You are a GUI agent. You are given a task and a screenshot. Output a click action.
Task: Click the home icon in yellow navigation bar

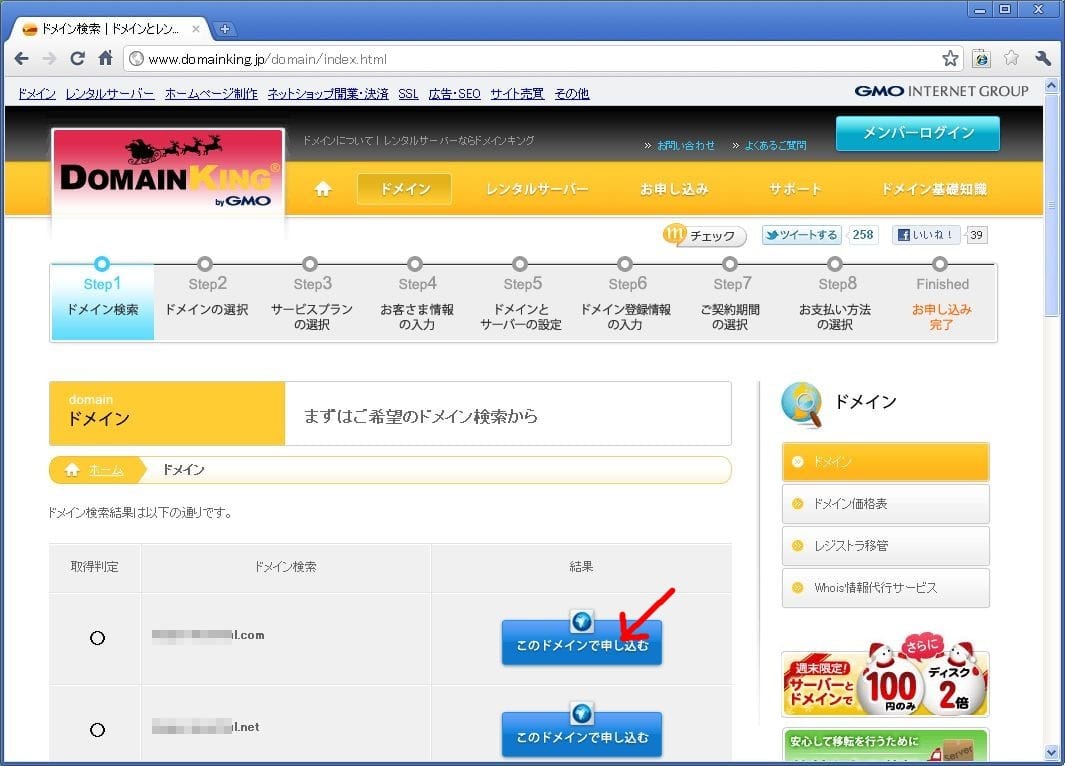[322, 189]
